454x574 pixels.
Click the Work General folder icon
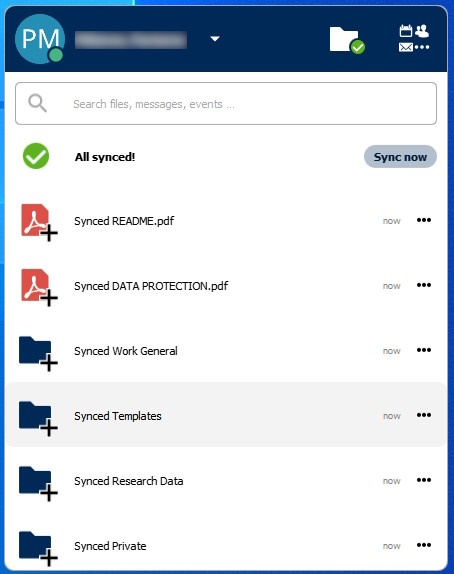tap(38, 353)
